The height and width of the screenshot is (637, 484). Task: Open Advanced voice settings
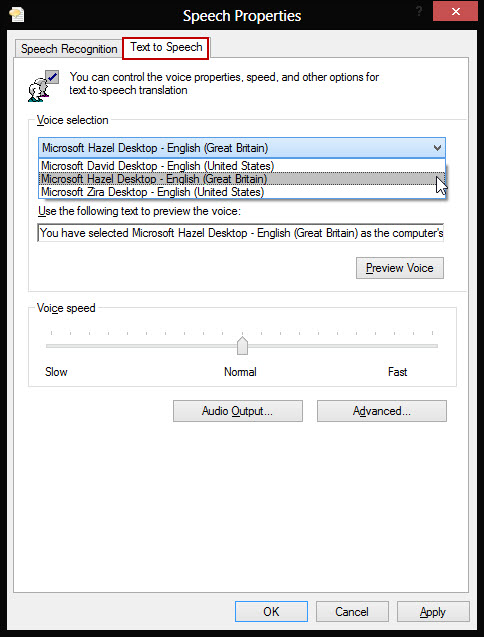point(382,411)
